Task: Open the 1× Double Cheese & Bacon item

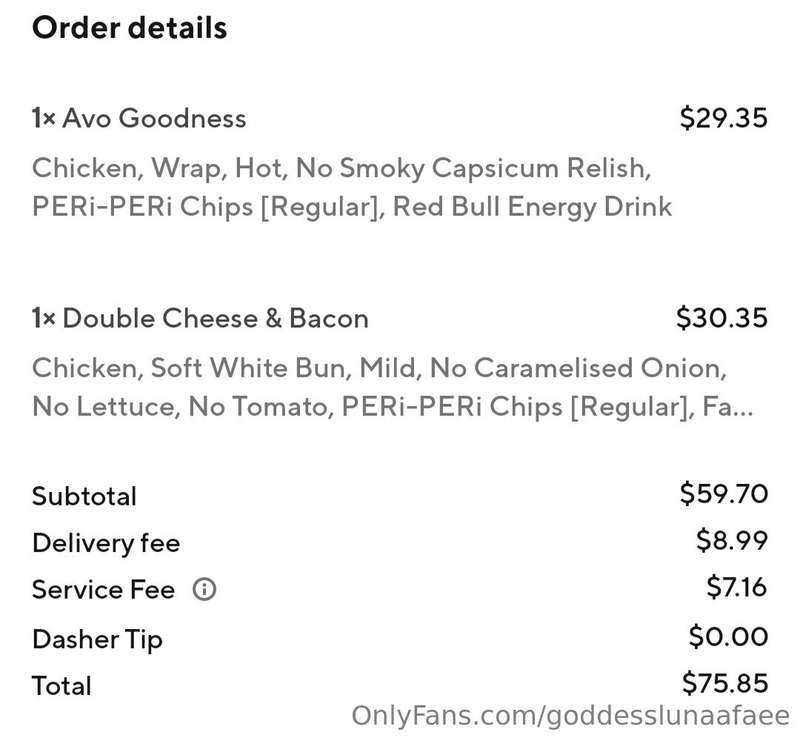Action: 200,318
